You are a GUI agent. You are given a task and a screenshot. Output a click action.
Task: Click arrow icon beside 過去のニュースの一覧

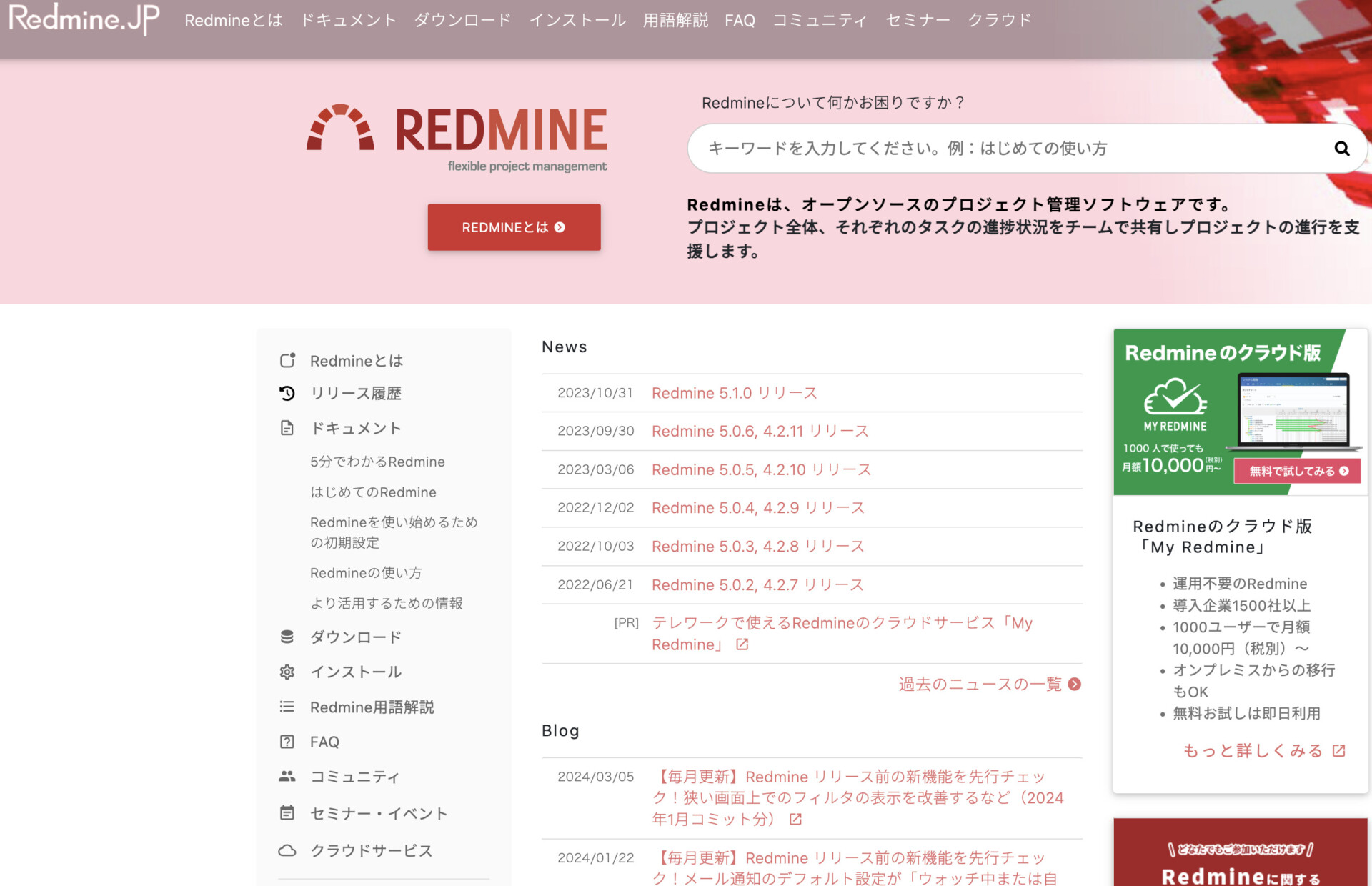tap(1074, 684)
